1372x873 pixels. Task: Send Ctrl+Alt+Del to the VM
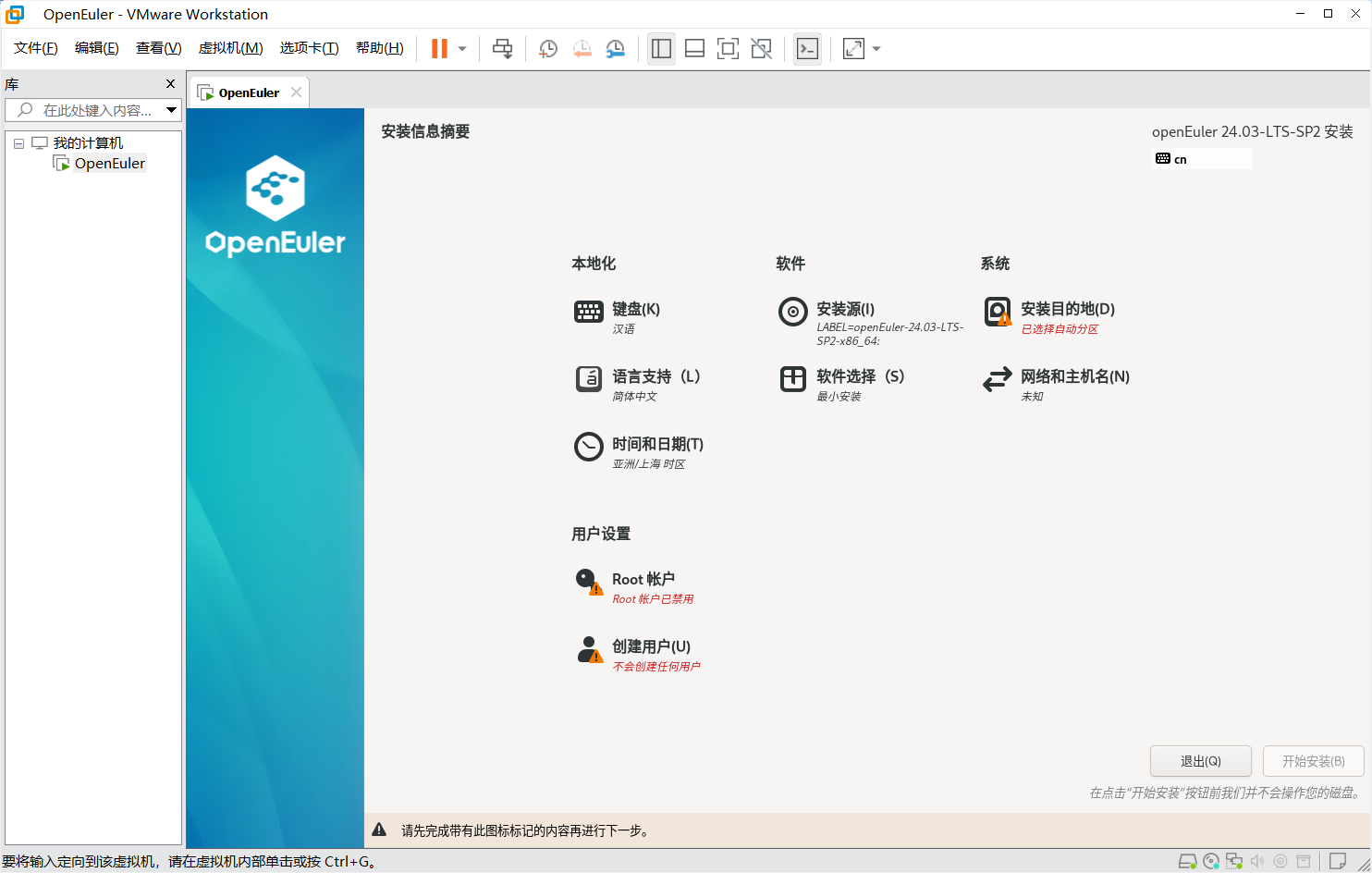point(502,49)
